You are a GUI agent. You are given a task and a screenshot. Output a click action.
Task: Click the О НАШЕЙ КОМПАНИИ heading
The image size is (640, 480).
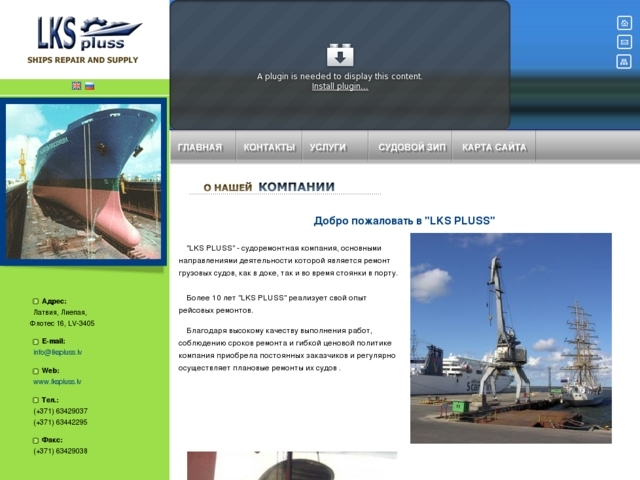point(269,187)
